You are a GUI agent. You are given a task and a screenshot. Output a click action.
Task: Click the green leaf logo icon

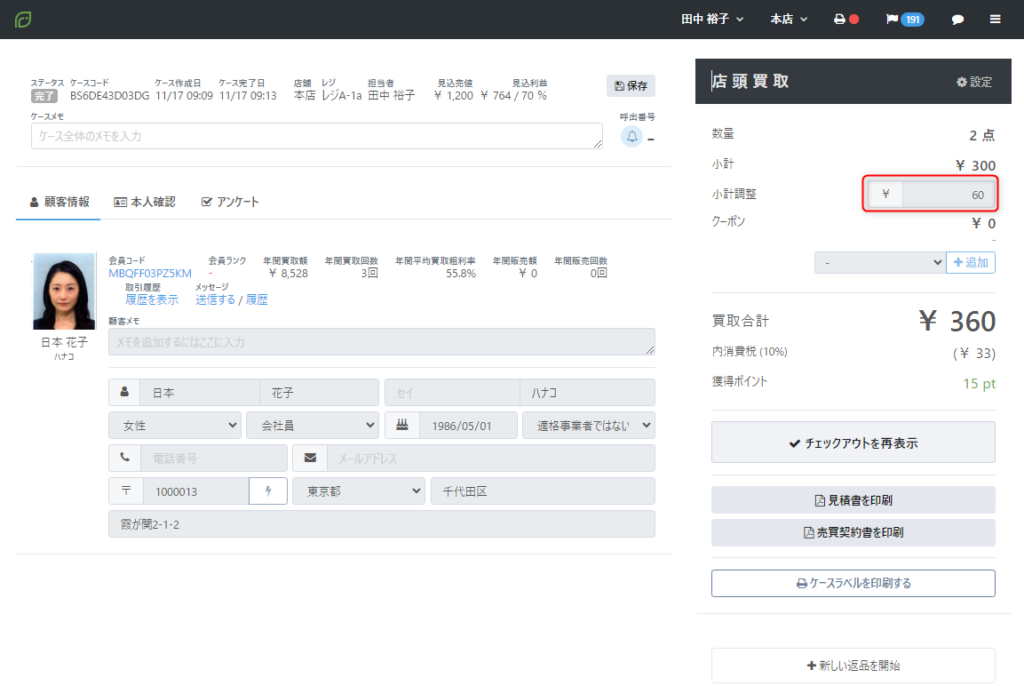pos(23,20)
